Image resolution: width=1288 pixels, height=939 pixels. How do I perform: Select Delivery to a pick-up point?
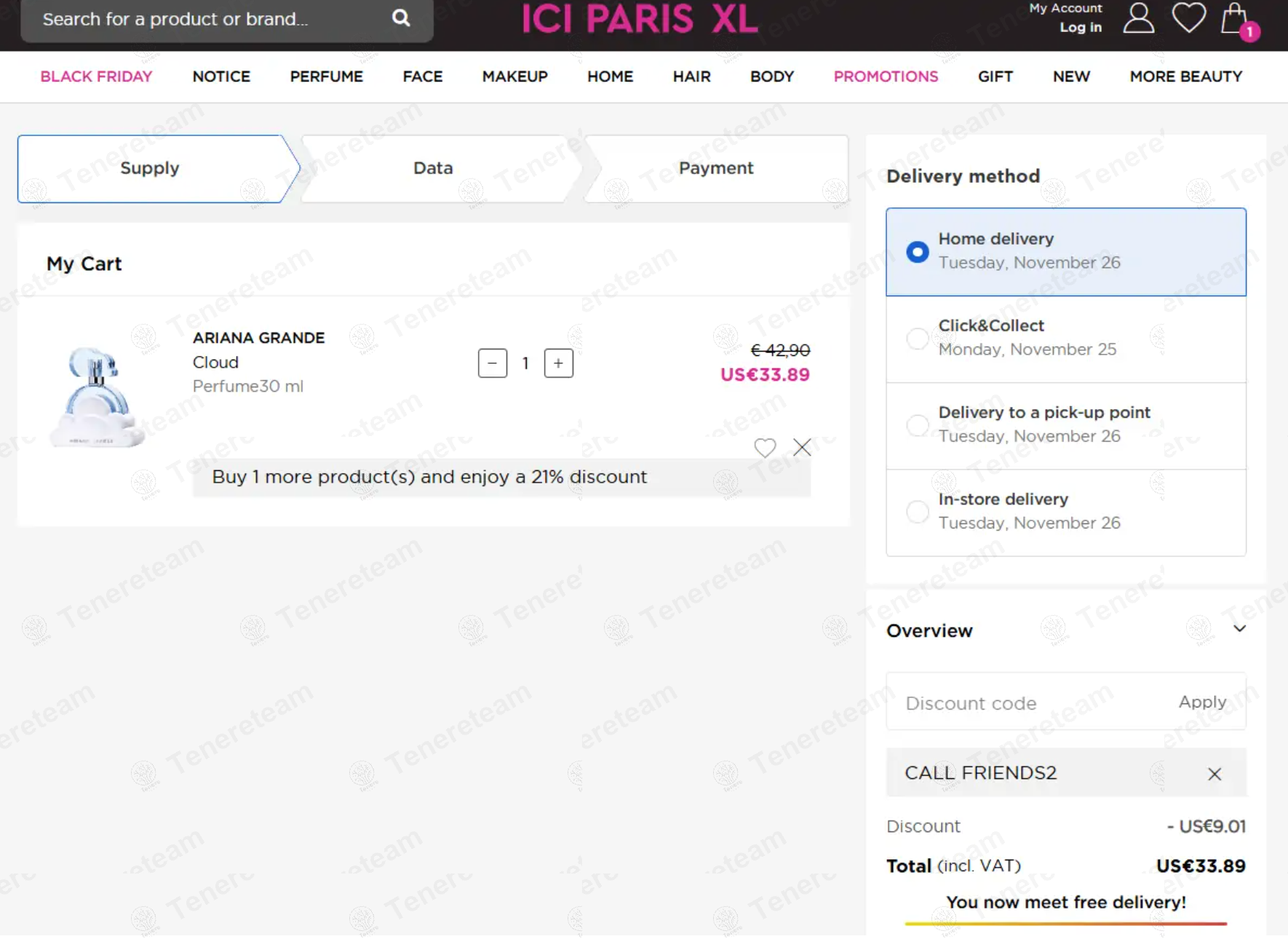[1065, 425]
